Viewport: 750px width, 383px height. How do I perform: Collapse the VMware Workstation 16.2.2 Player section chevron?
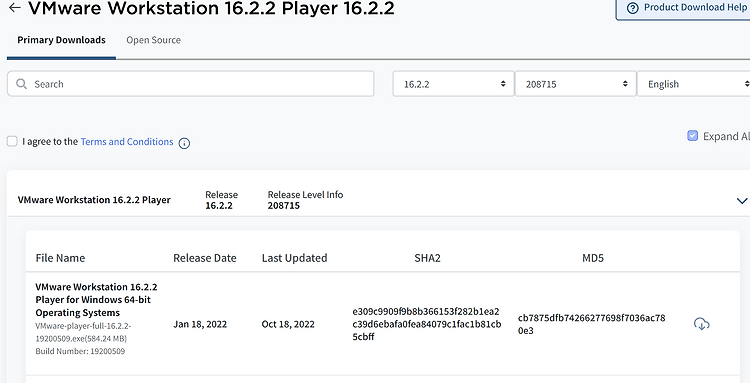click(742, 201)
